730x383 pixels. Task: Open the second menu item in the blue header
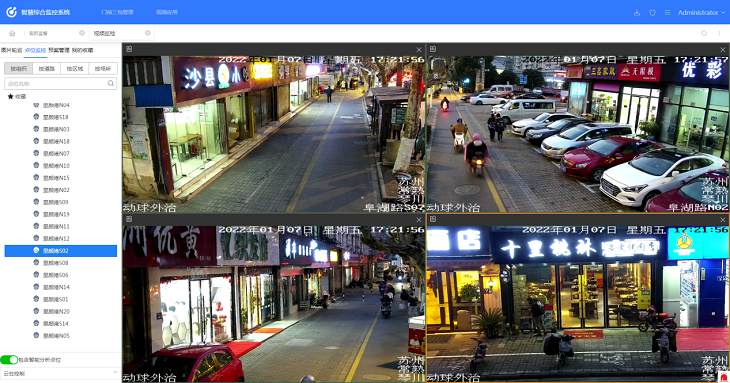(167, 13)
